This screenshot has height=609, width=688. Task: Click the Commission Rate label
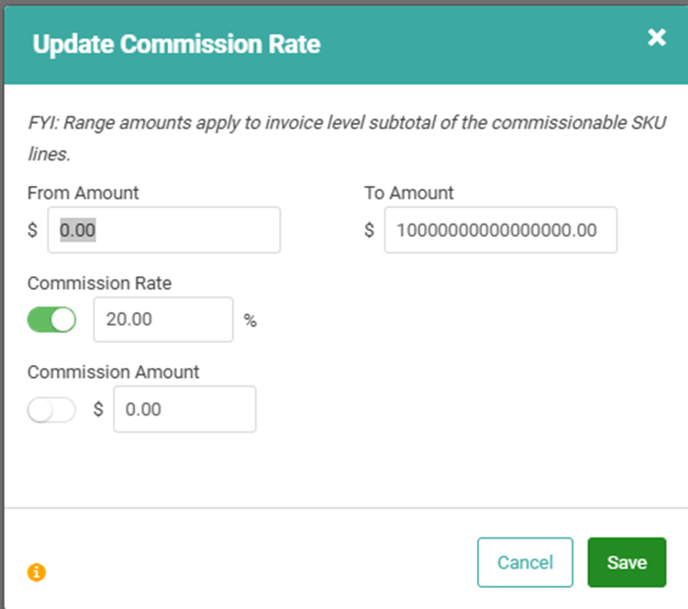tap(99, 283)
